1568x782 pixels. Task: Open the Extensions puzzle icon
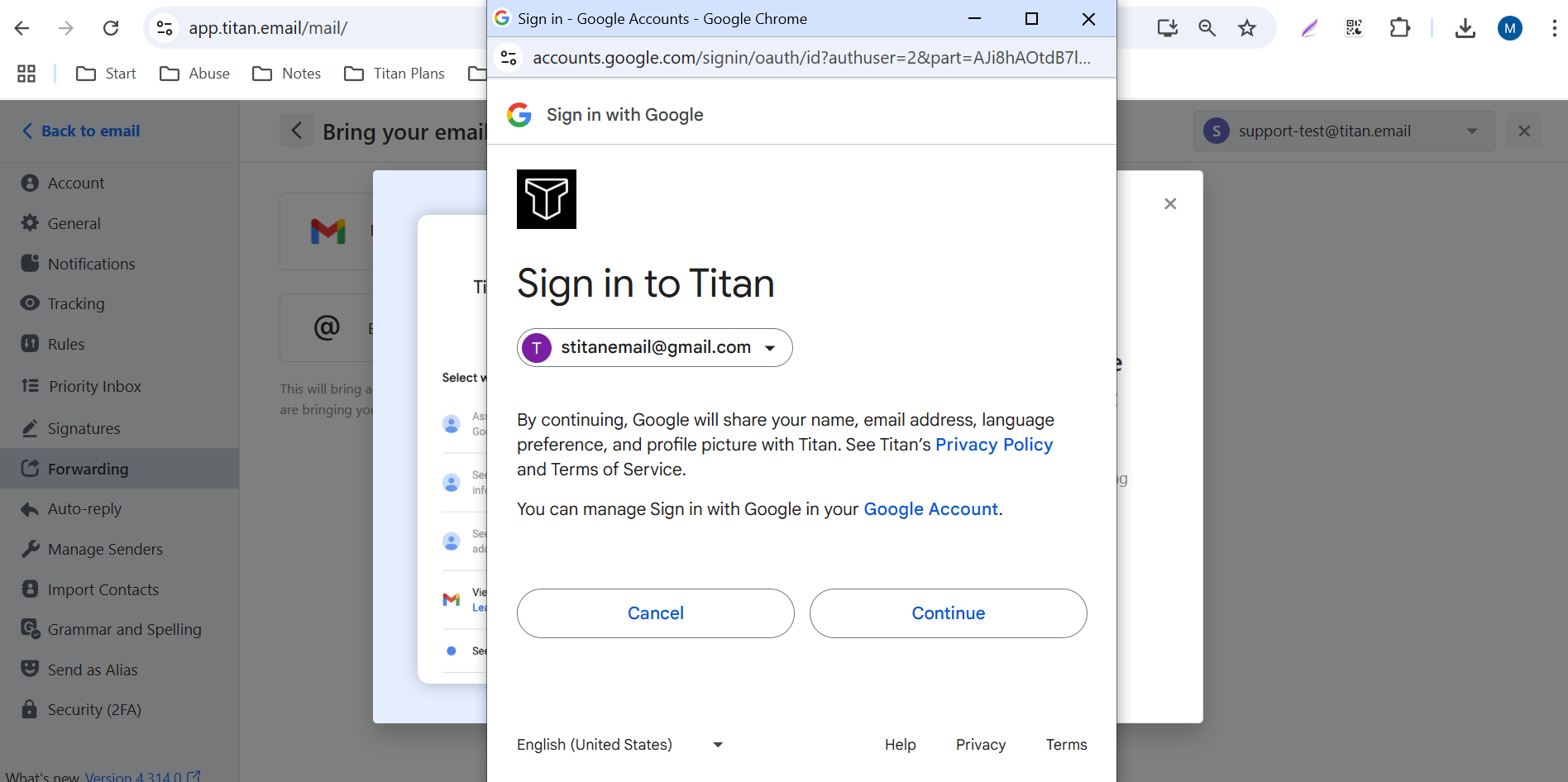click(x=1399, y=28)
